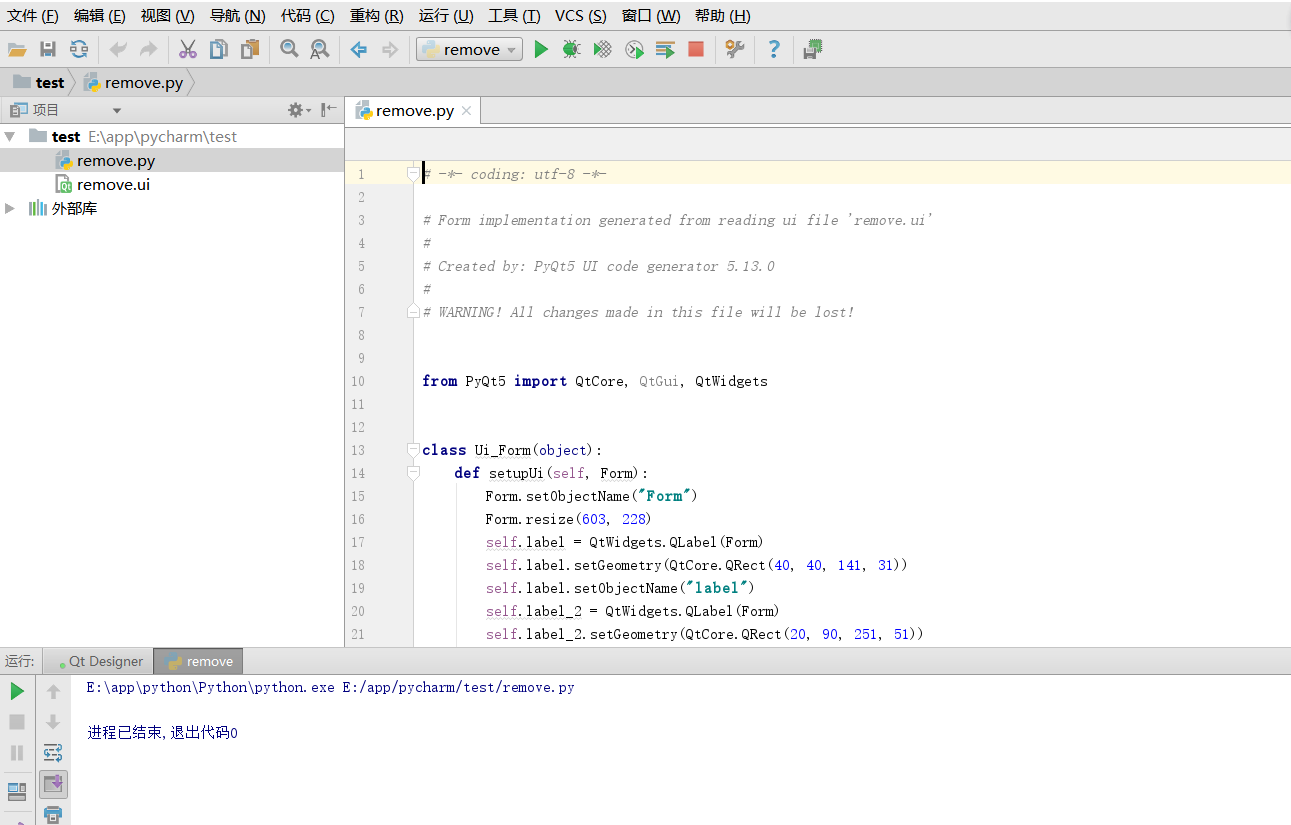
Task: Click the remove.py breadcrumb in navigation bar
Action: [133, 82]
